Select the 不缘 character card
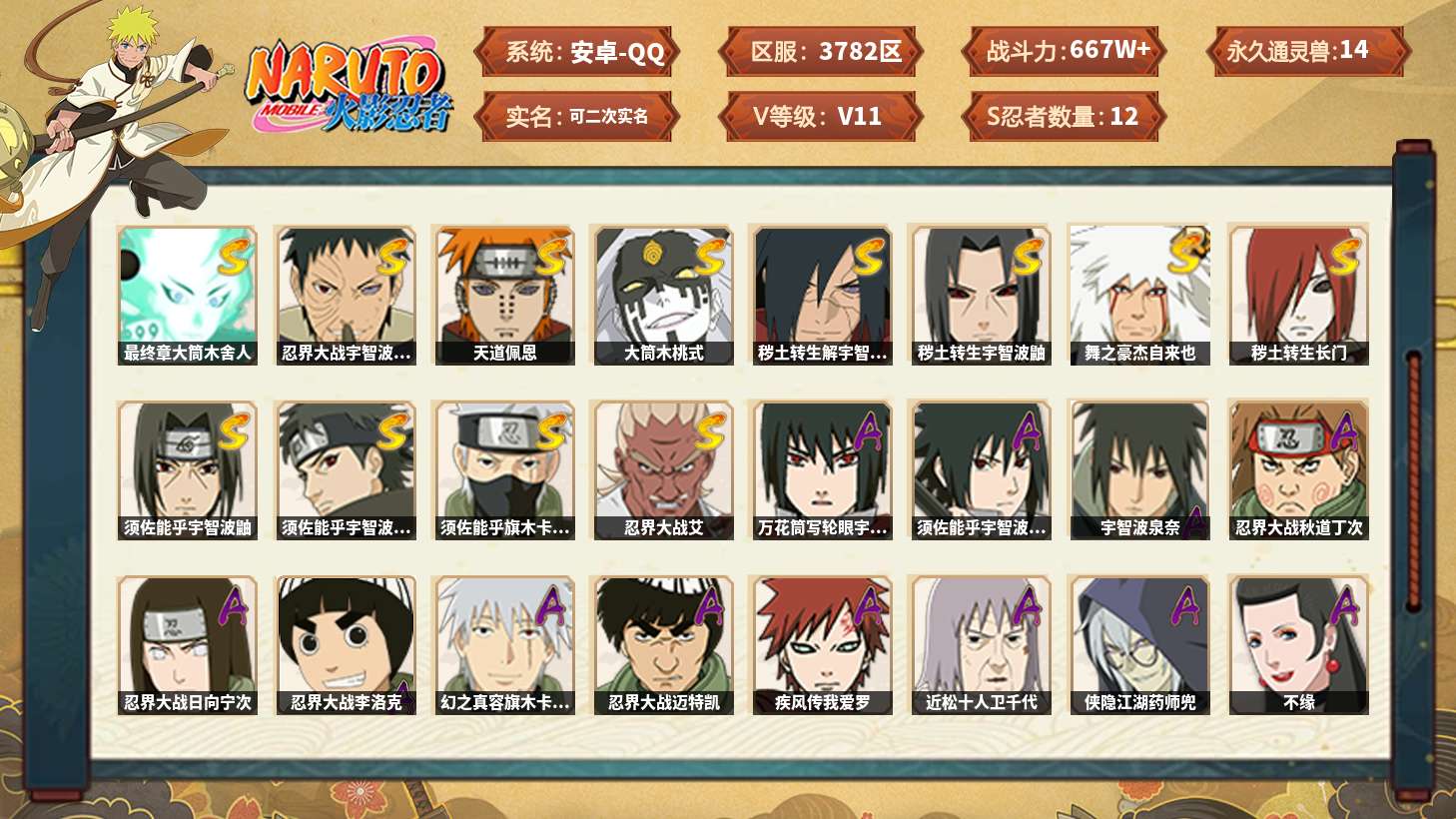 click(1298, 645)
